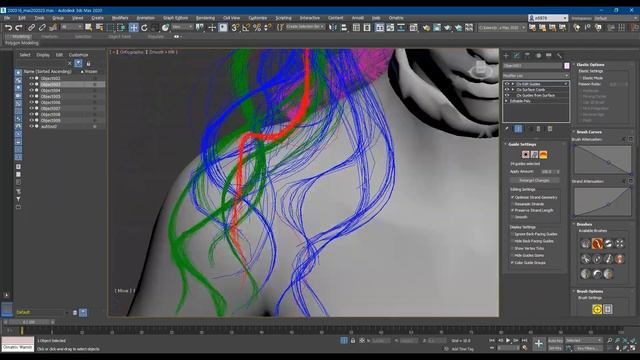Image resolution: width=640 pixels, height=360 pixels.
Task: Click the Play animation button
Action: [x=508, y=340]
